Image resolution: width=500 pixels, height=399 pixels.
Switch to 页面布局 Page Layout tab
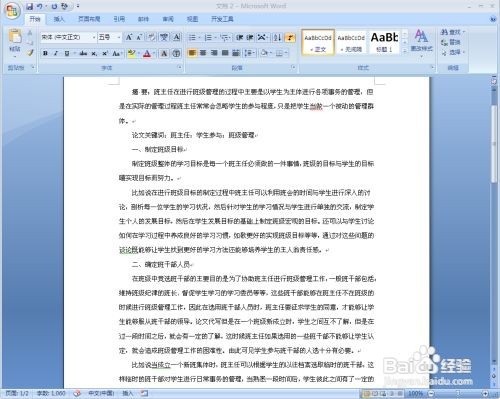[x=89, y=19]
